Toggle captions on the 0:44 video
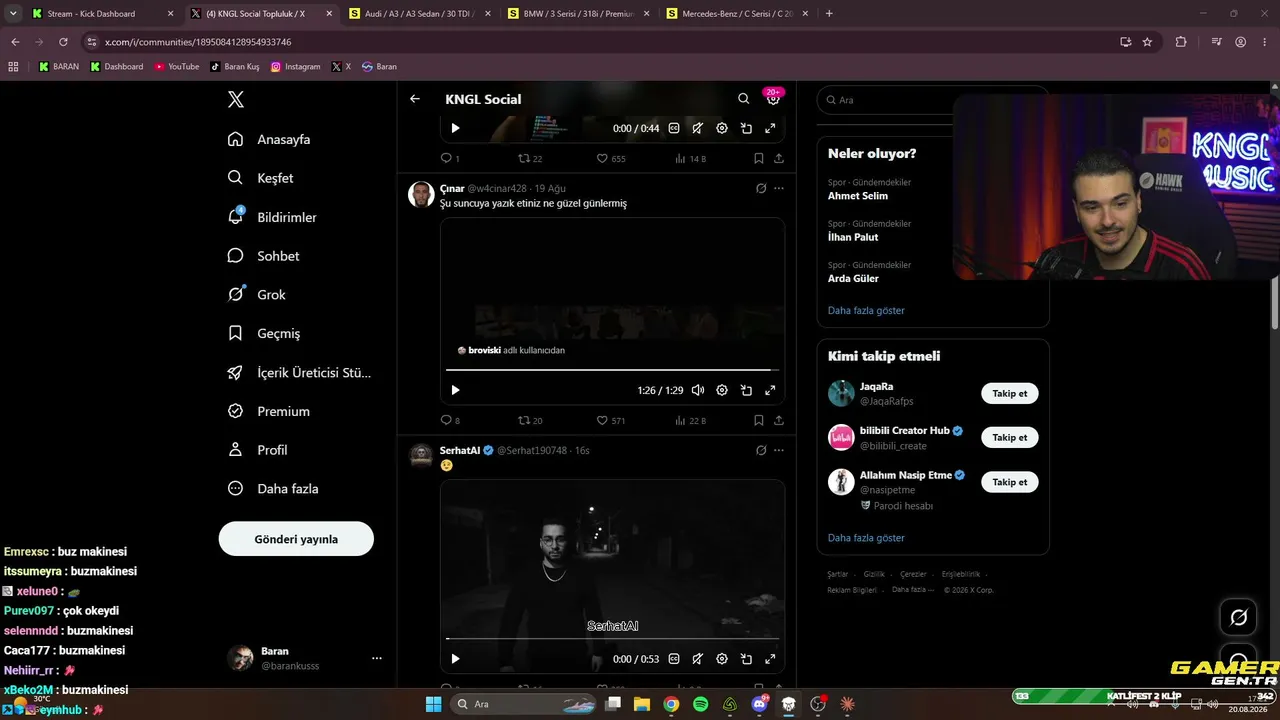Viewport: 1280px width, 720px height. pos(674,128)
